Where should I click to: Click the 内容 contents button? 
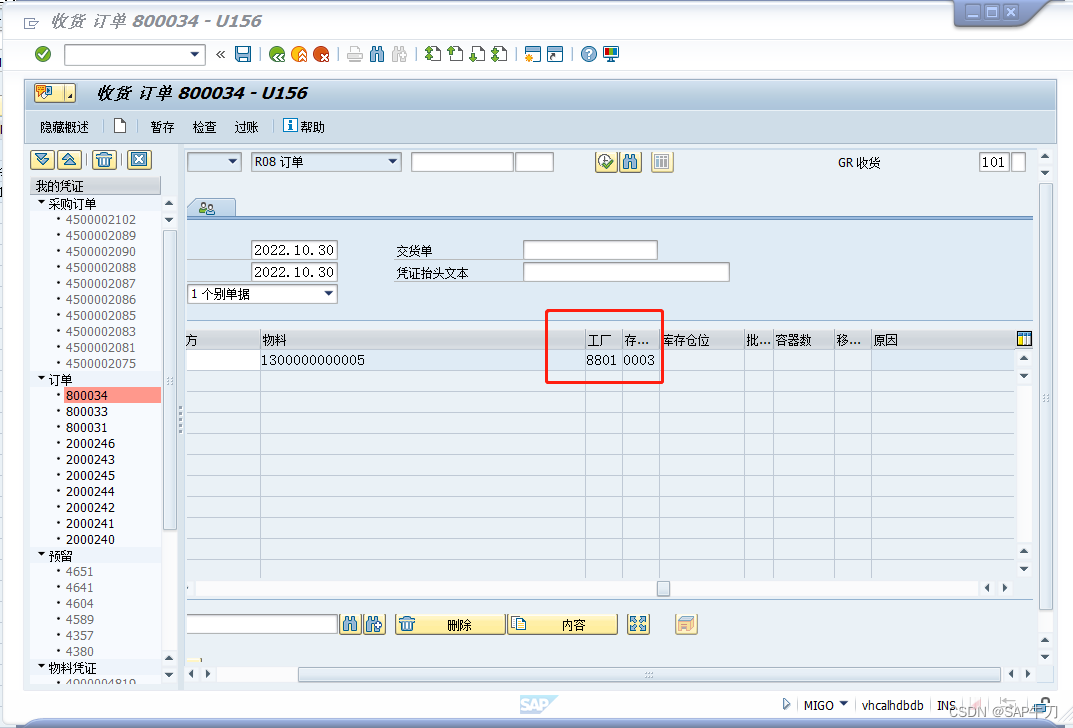point(563,624)
